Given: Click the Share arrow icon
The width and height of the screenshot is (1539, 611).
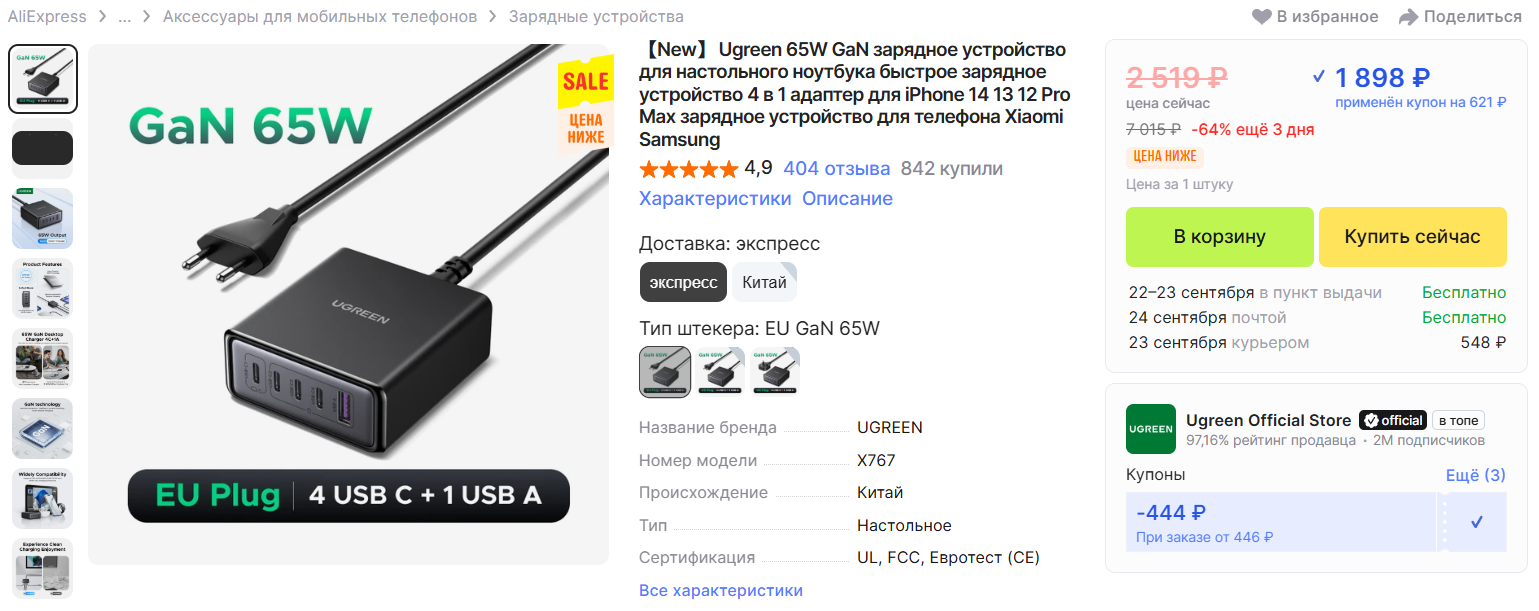Looking at the screenshot, I should pyautogui.click(x=1408, y=17).
